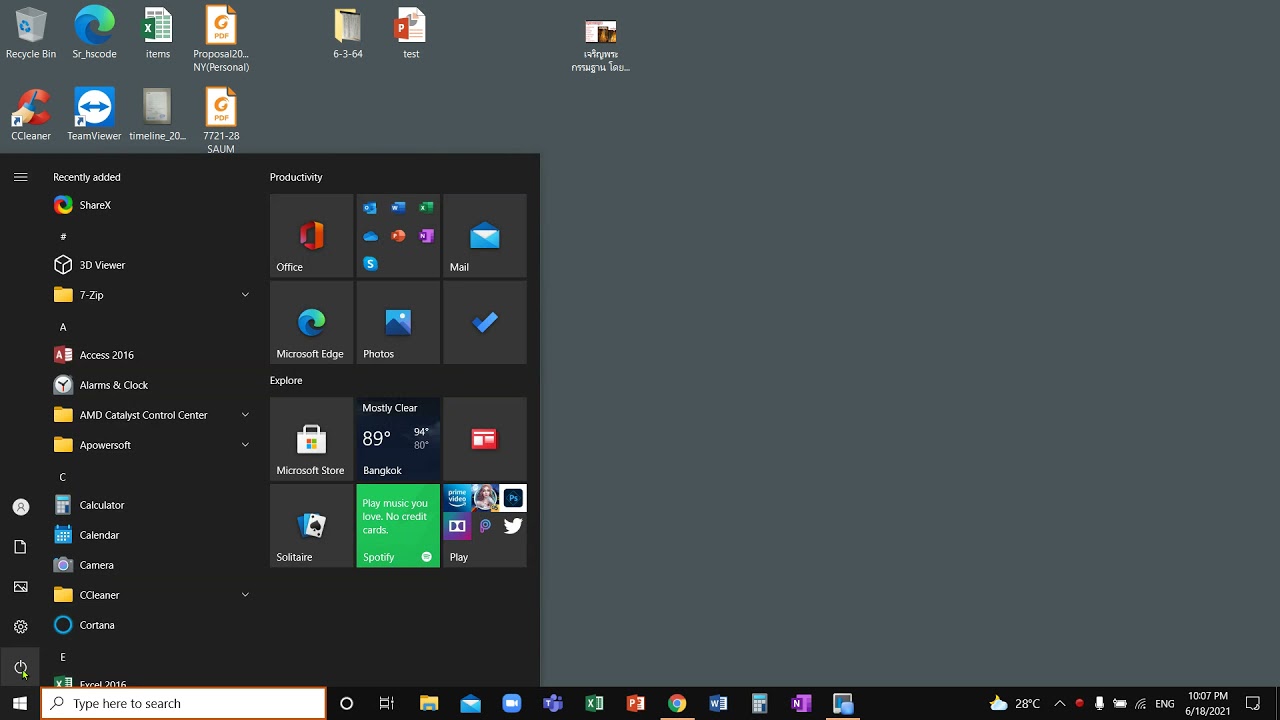Open Zoom from the taskbar

click(512, 704)
